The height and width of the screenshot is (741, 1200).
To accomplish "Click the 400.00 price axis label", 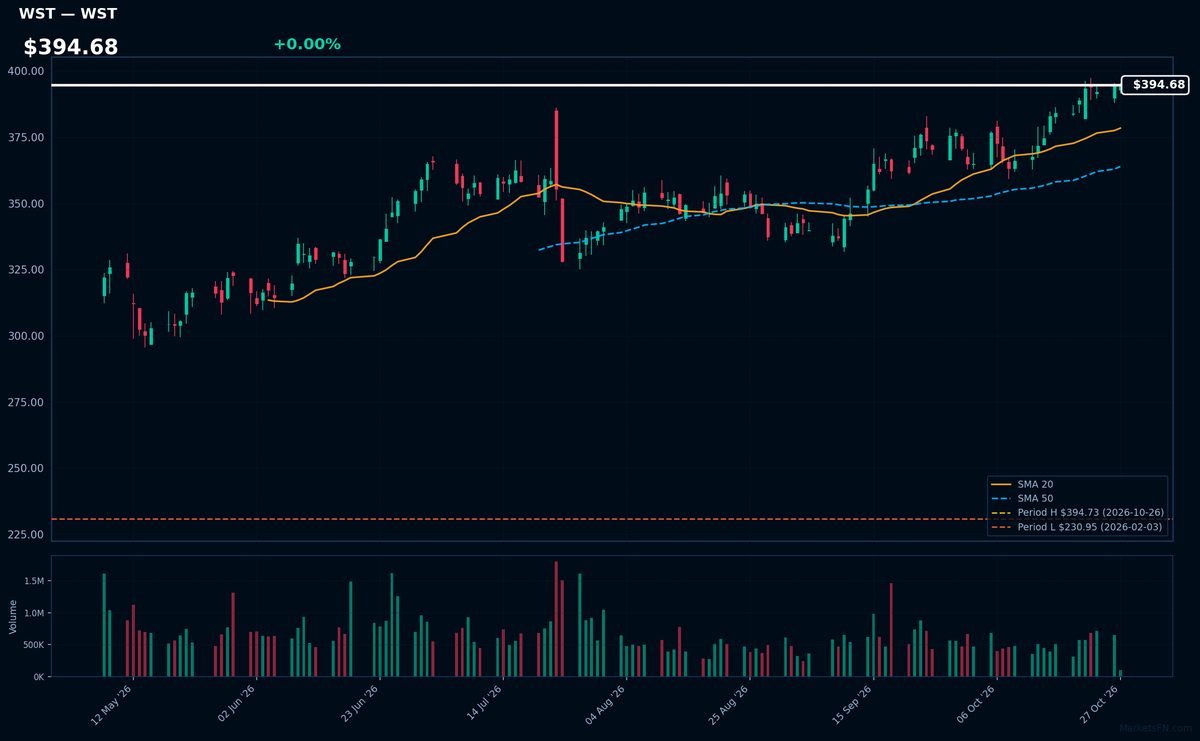I will [x=25, y=71].
